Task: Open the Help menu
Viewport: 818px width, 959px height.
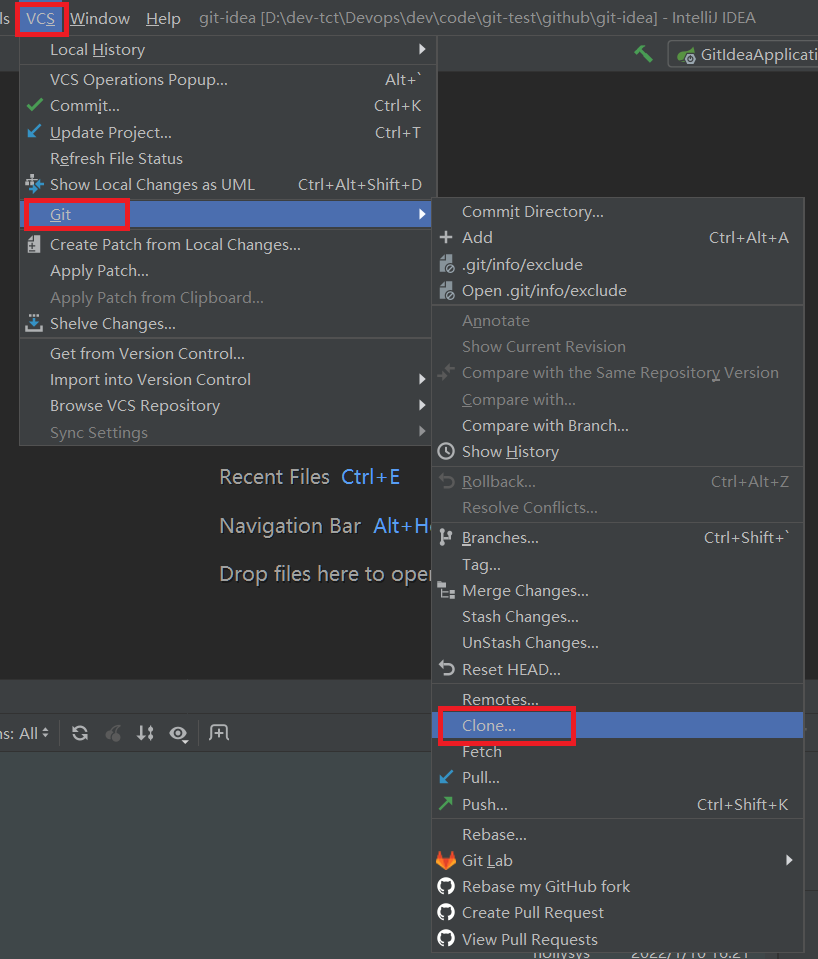Action: (x=163, y=19)
